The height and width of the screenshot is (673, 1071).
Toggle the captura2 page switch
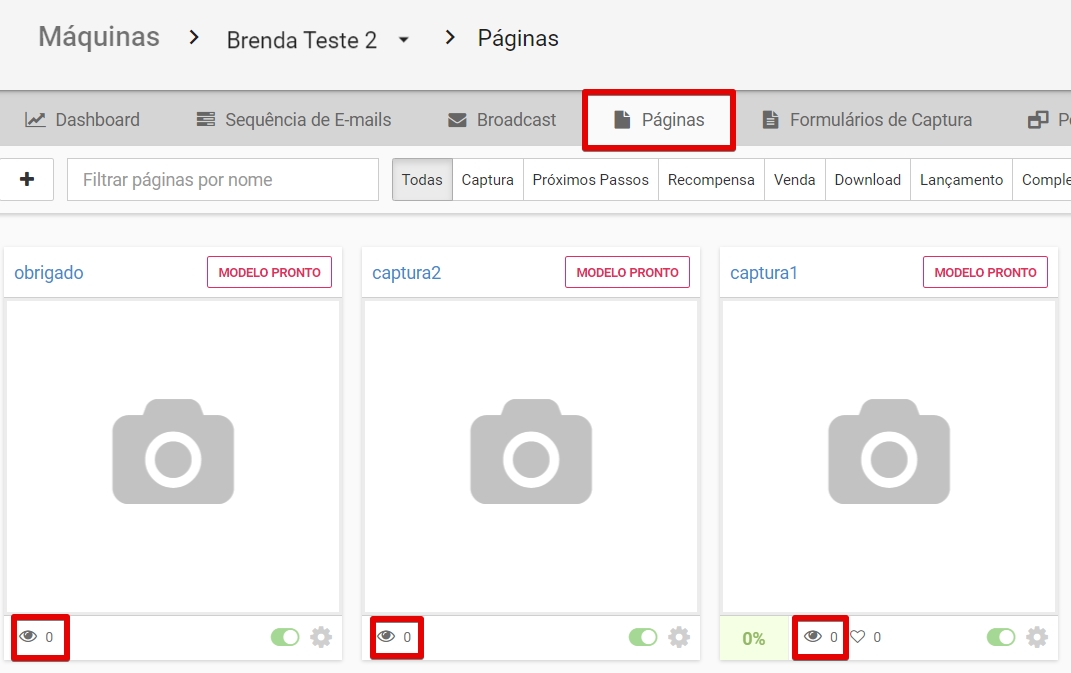pos(643,637)
